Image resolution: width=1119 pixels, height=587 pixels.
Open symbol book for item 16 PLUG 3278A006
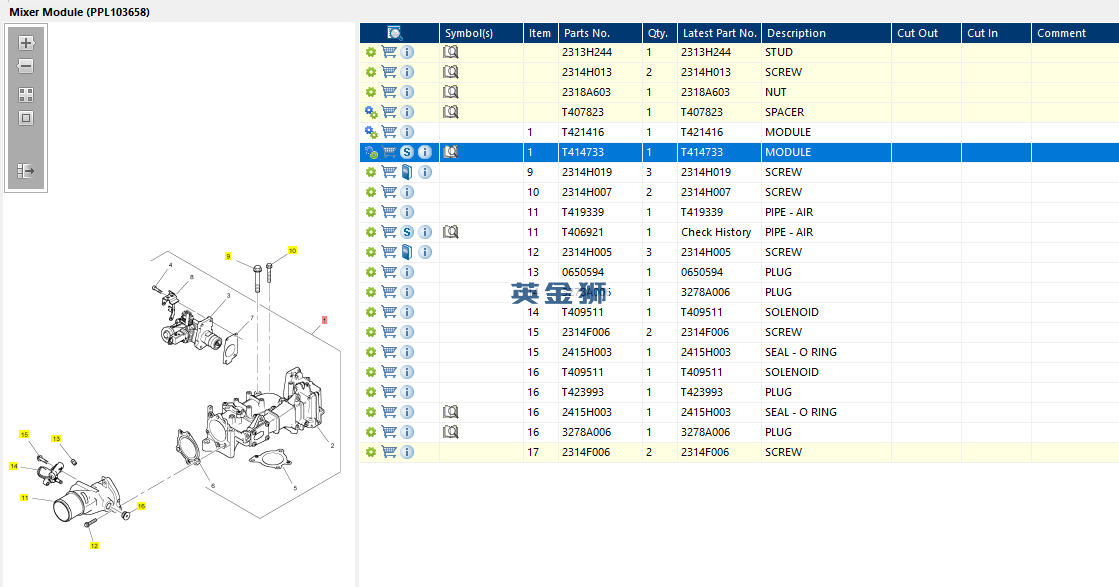(x=450, y=432)
